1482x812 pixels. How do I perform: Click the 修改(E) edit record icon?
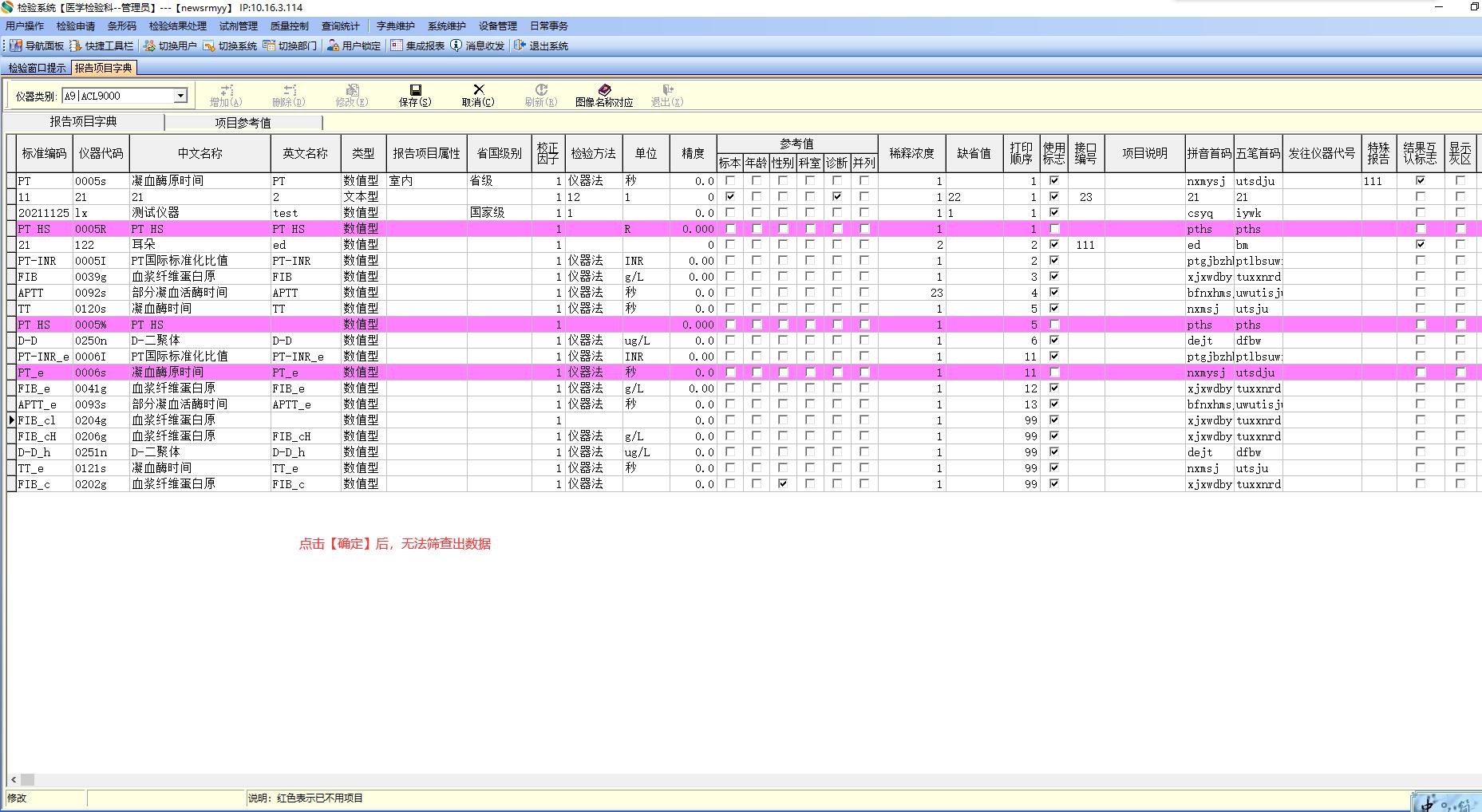352,89
